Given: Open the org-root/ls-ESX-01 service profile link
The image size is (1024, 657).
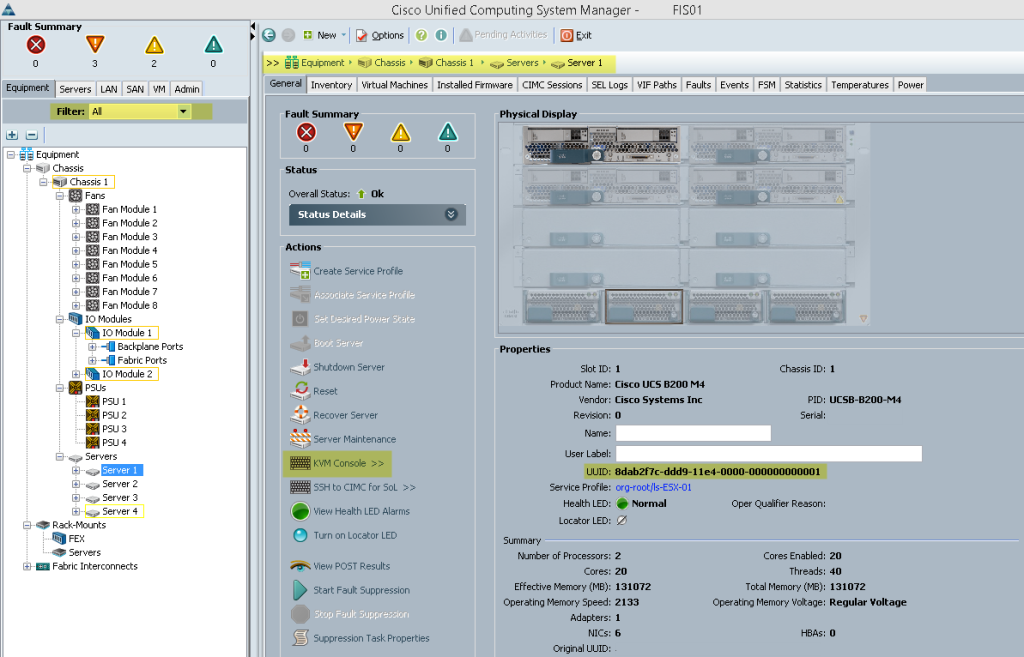Looking at the screenshot, I should (653, 487).
